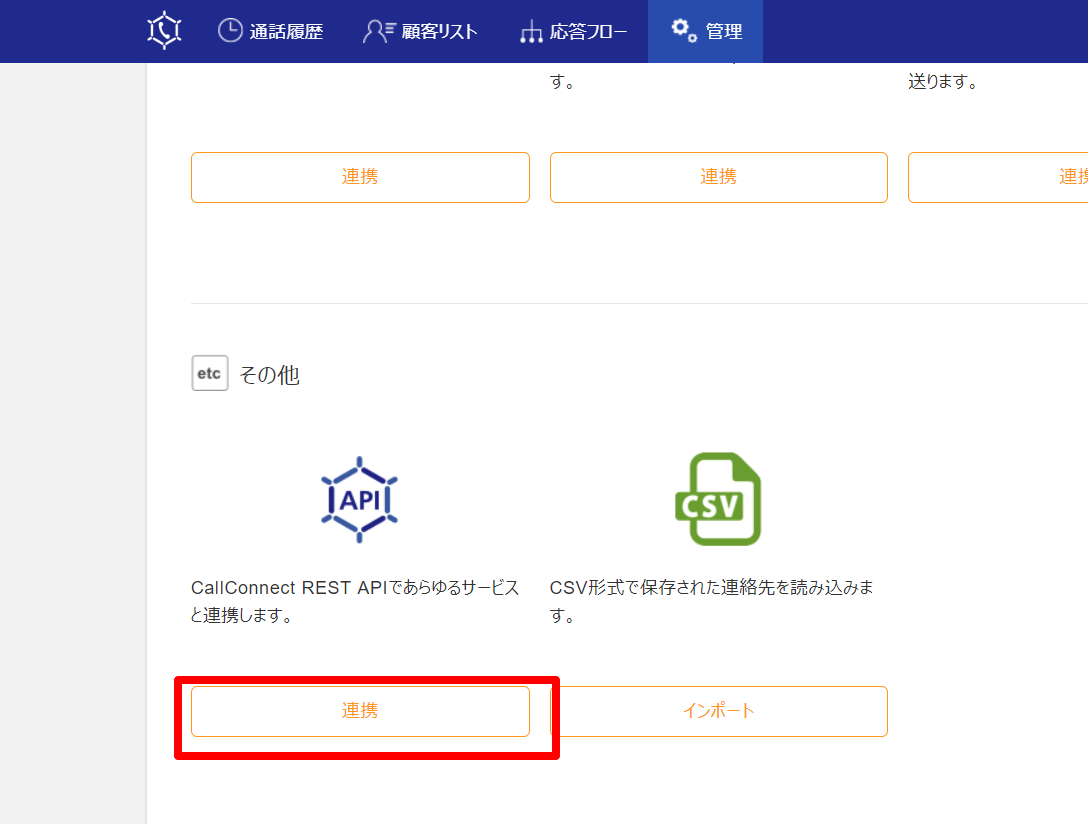The width and height of the screenshot is (1088, 824).
Task: Click the etc icon next to その他
Action: (210, 373)
